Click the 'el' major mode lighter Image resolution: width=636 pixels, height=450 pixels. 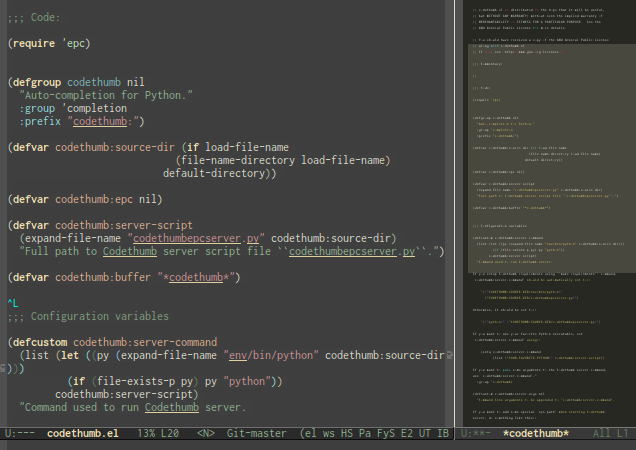point(309,433)
